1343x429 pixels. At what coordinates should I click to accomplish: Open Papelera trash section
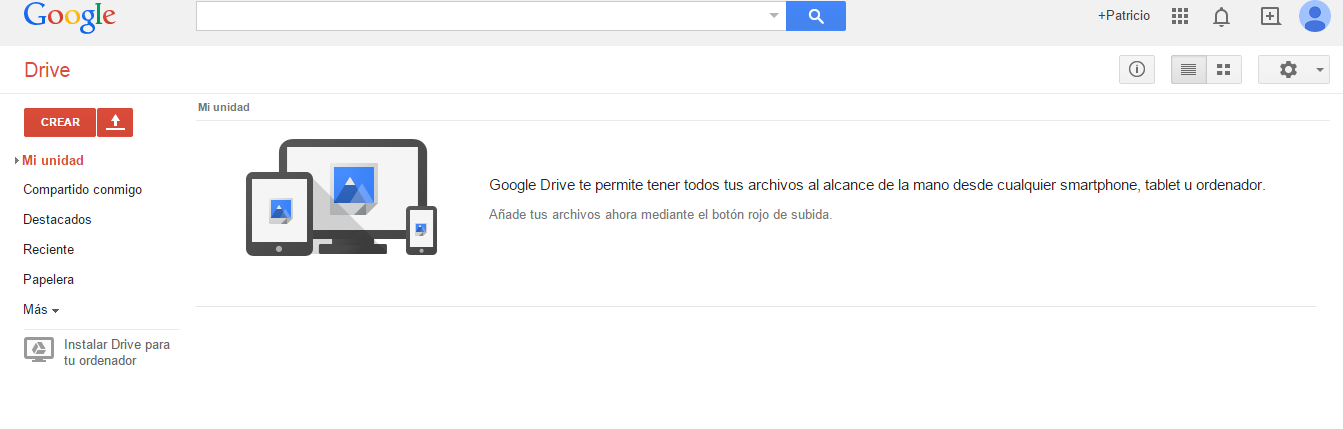pyautogui.click(x=49, y=279)
